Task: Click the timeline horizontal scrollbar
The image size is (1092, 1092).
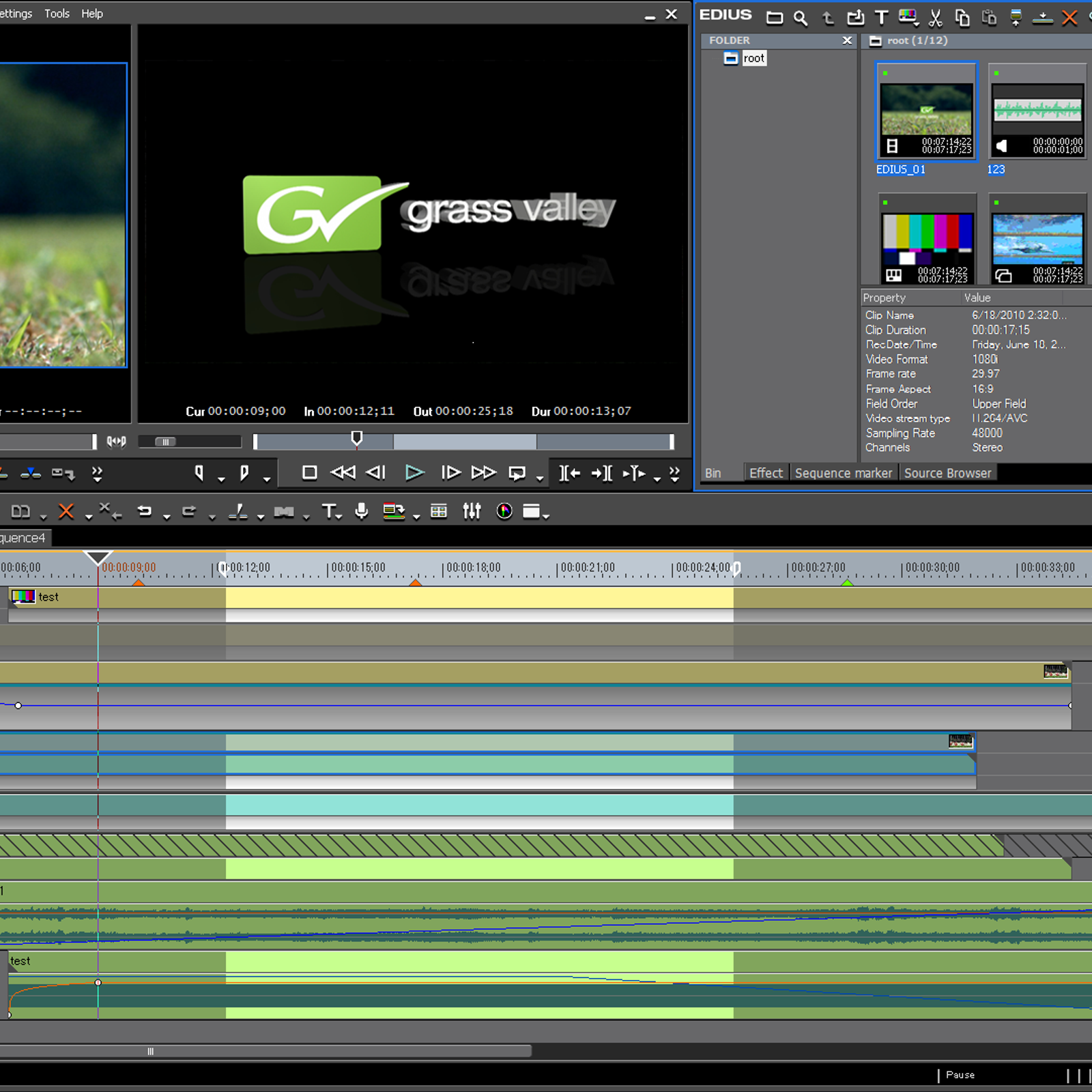Action: coord(265,1051)
